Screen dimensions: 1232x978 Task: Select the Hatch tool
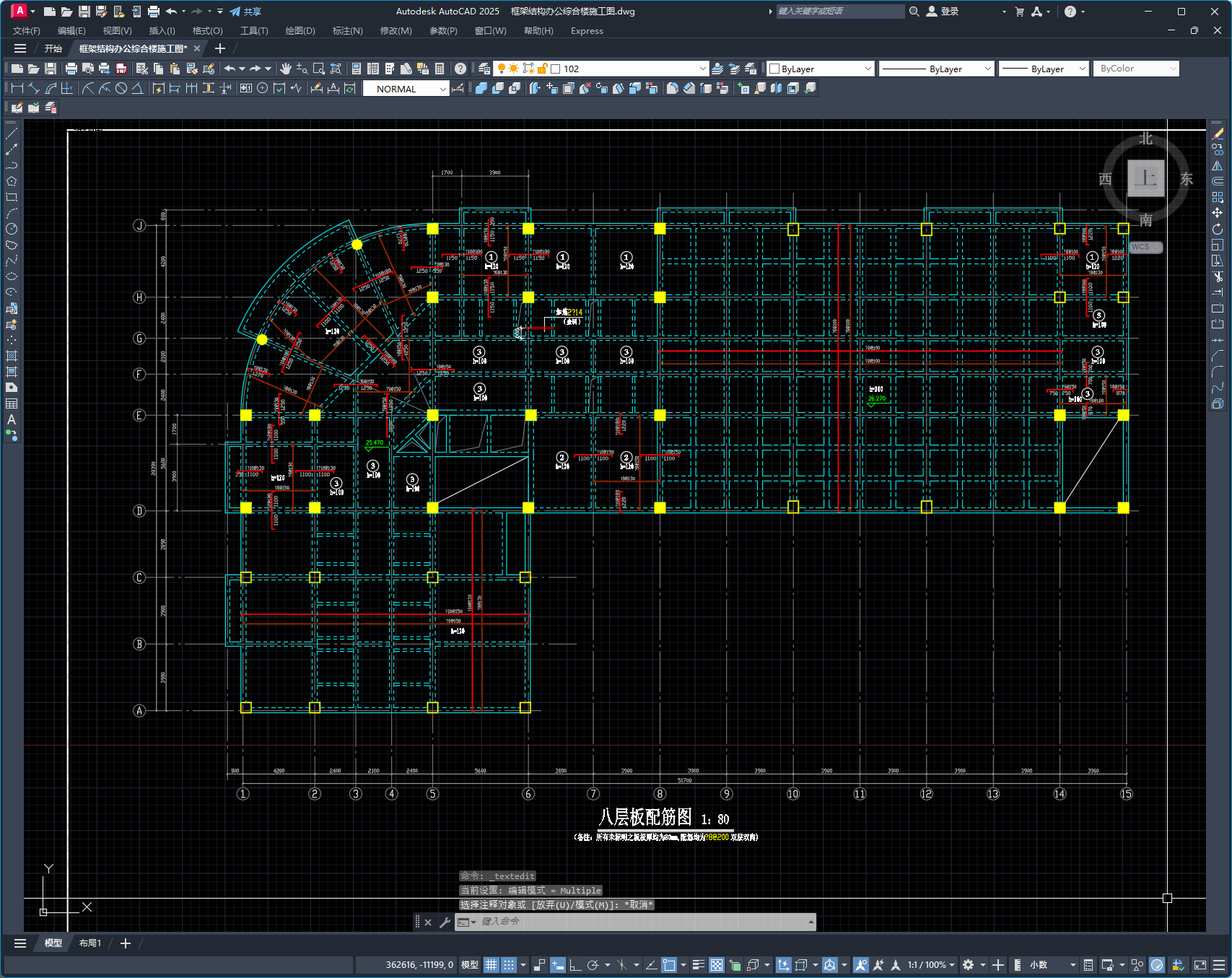coord(12,356)
